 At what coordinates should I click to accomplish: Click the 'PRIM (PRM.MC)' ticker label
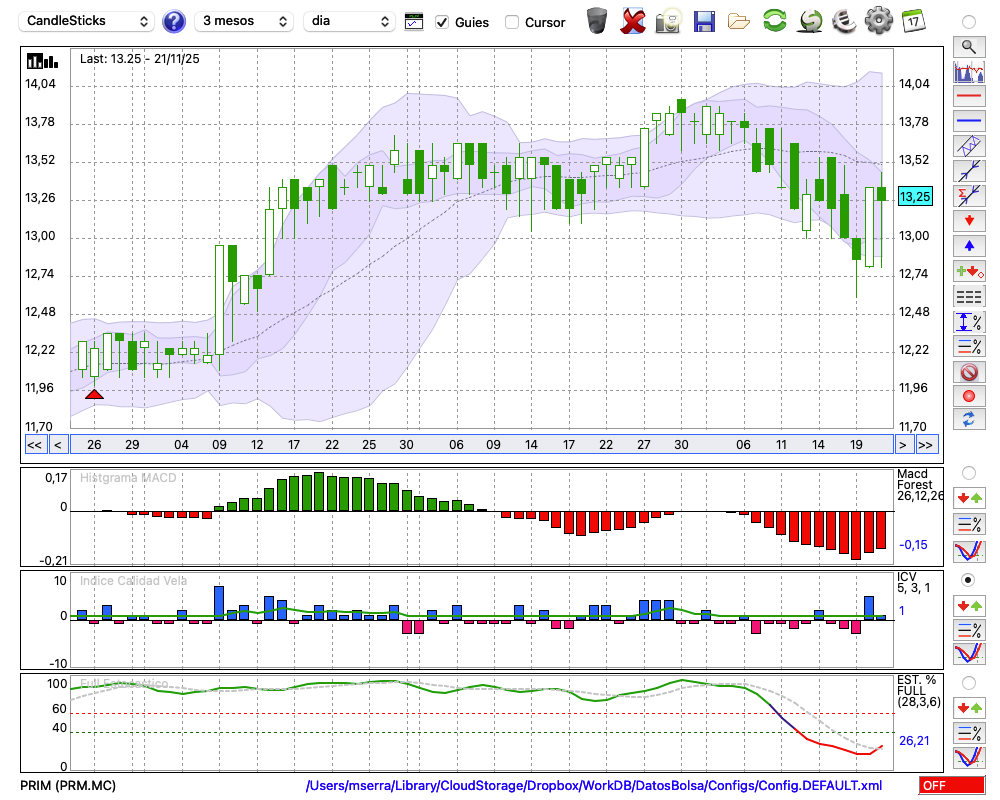[68, 785]
